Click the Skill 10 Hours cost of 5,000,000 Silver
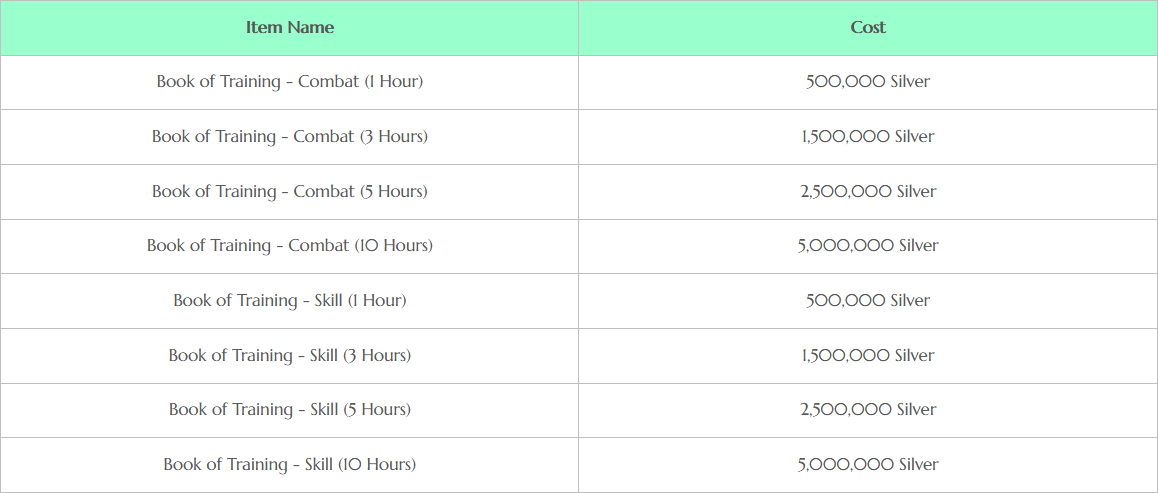 pos(868,464)
